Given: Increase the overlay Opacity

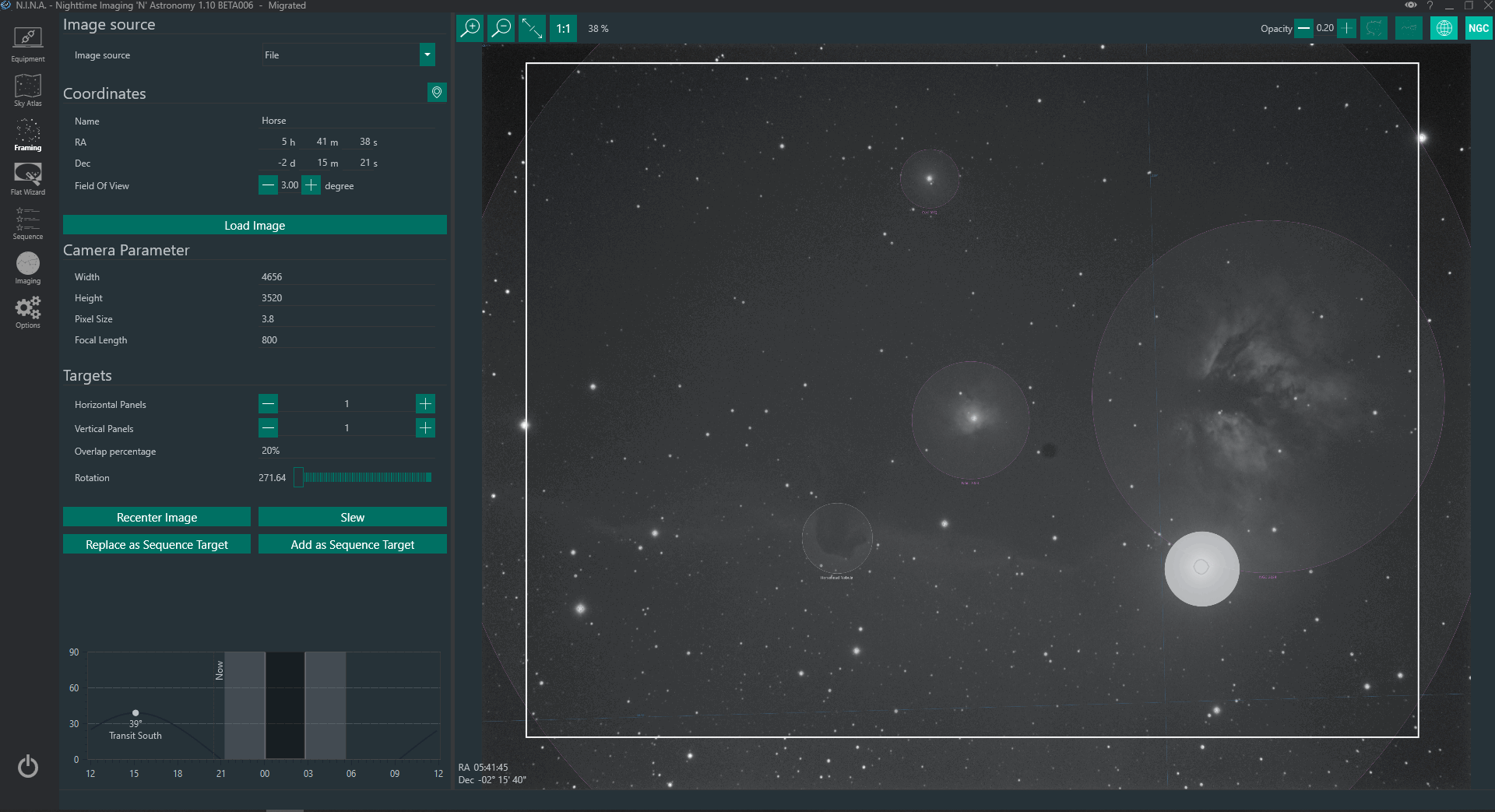Looking at the screenshot, I should [1346, 29].
